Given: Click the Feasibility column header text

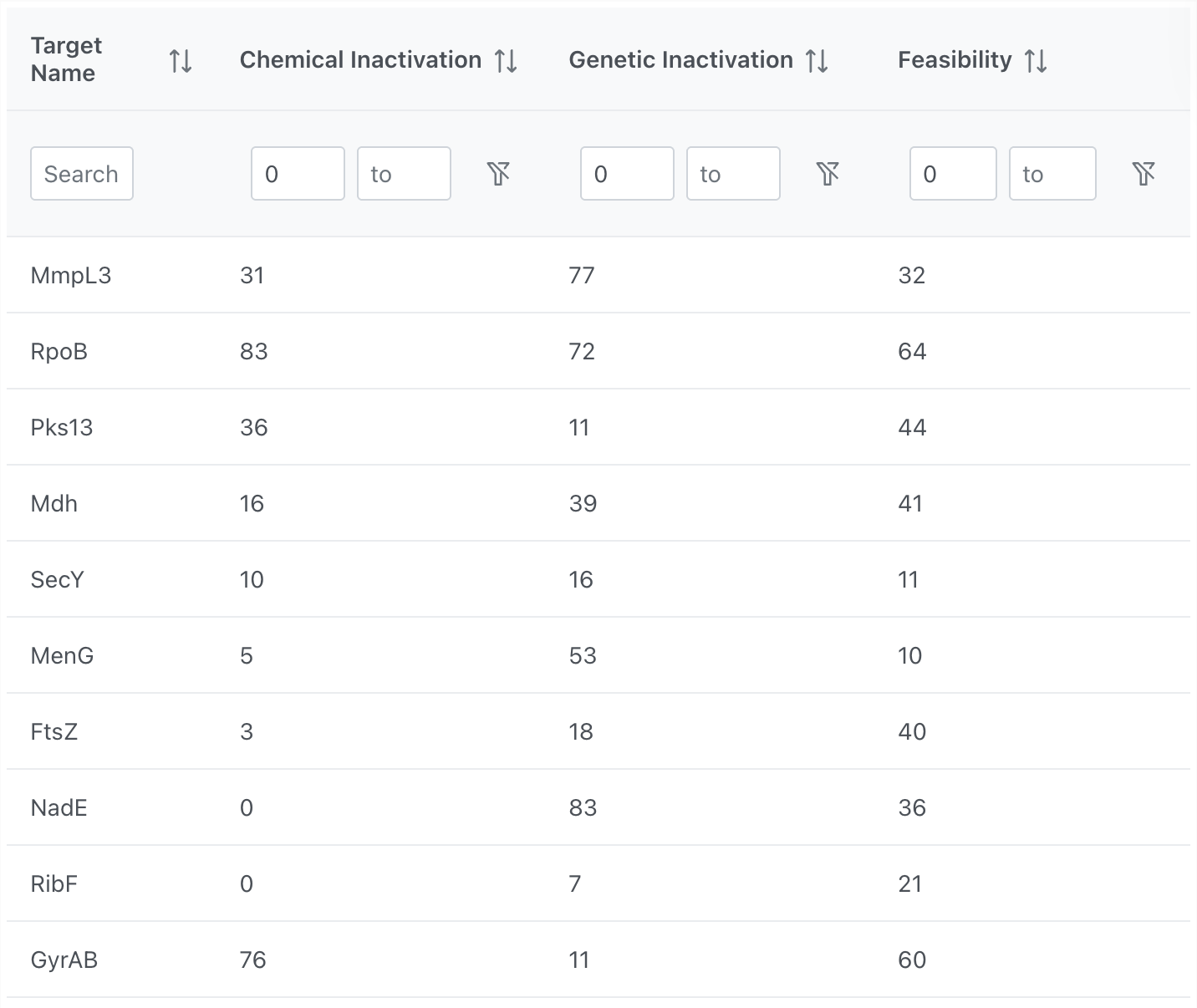Looking at the screenshot, I should pyautogui.click(x=955, y=60).
